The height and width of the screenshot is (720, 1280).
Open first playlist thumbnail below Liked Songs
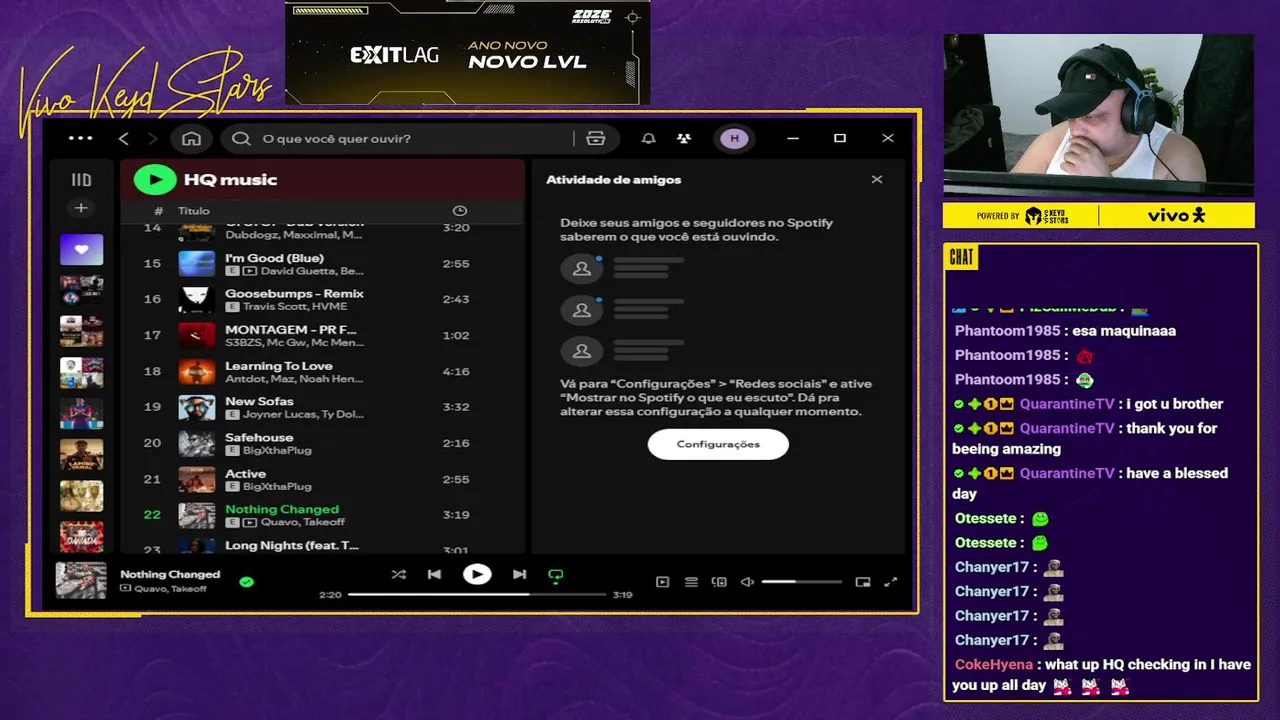tap(81, 290)
